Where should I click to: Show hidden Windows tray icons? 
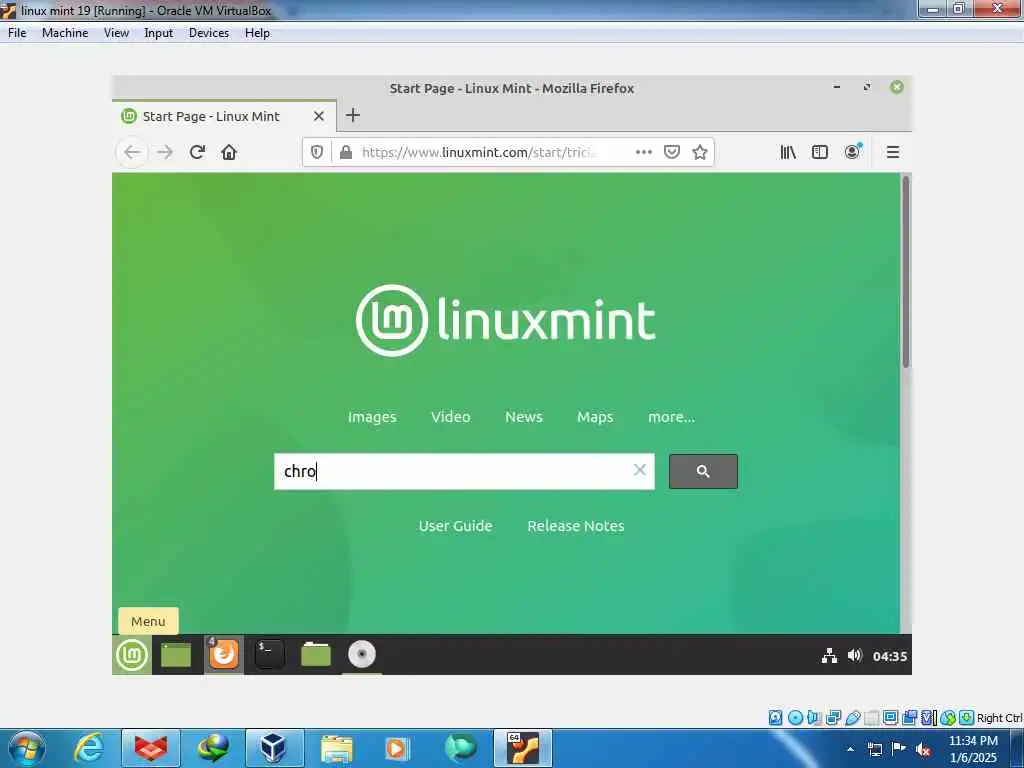point(850,749)
